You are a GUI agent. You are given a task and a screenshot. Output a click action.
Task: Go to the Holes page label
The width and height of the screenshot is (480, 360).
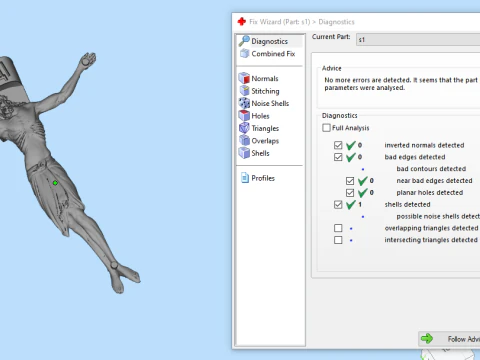[260, 116]
